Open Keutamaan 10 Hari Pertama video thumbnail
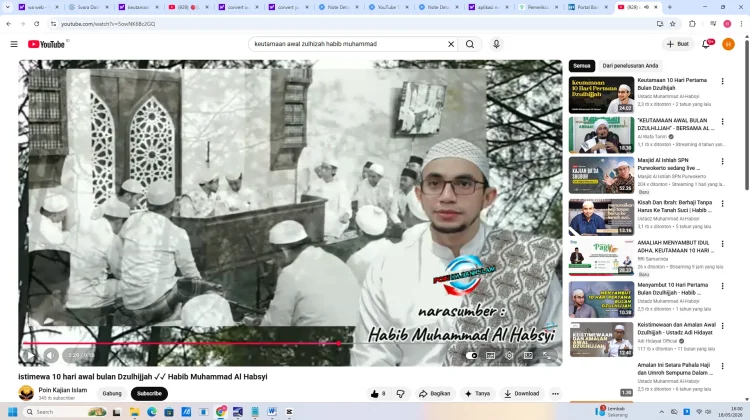750x420 pixels. pos(601,95)
